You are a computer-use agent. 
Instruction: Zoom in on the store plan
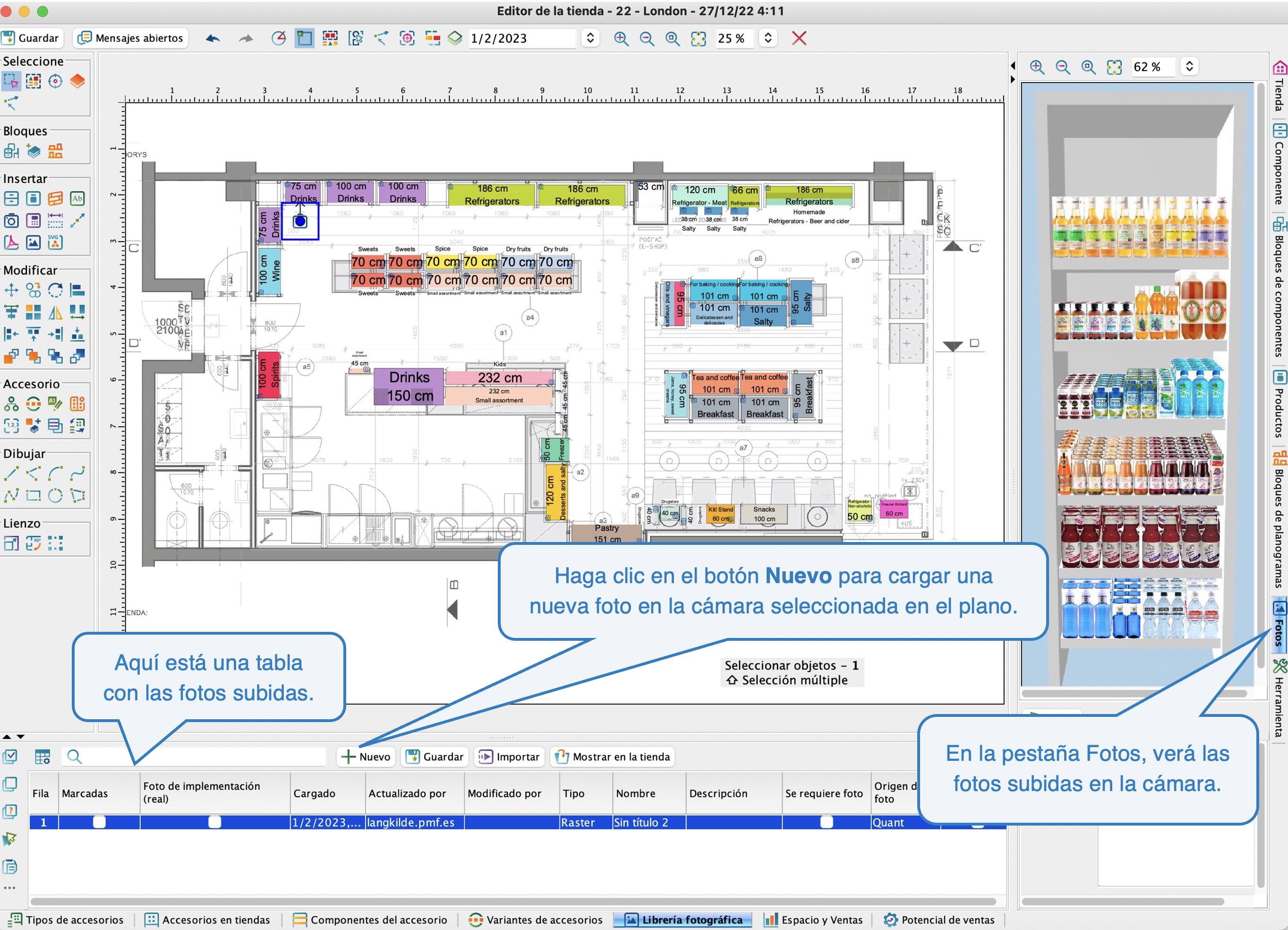[621, 38]
